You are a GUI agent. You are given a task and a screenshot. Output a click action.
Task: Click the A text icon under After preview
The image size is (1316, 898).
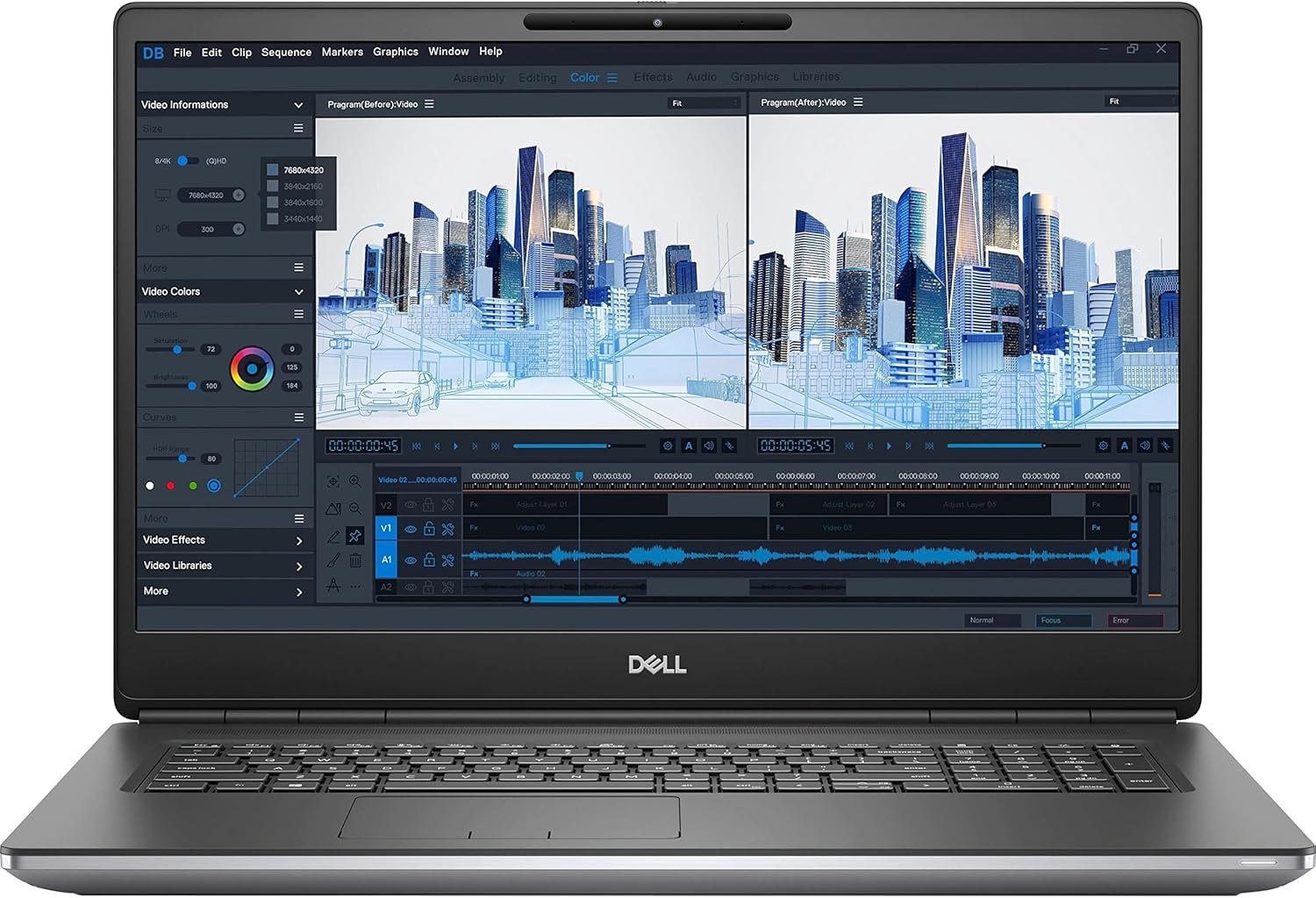pyautogui.click(x=1125, y=445)
